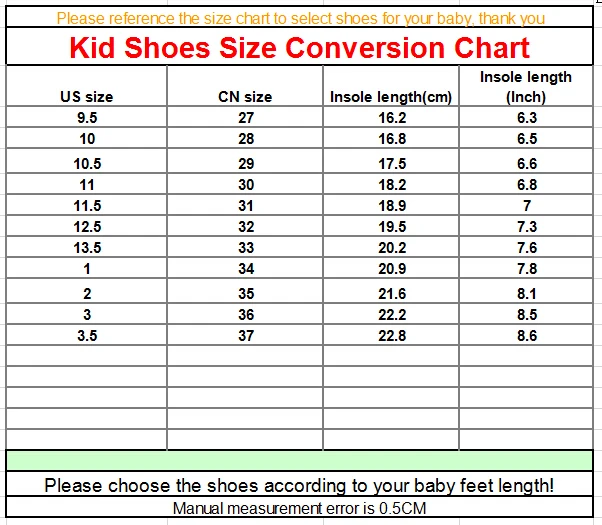Select the US size 3.5 cell

tap(87, 335)
